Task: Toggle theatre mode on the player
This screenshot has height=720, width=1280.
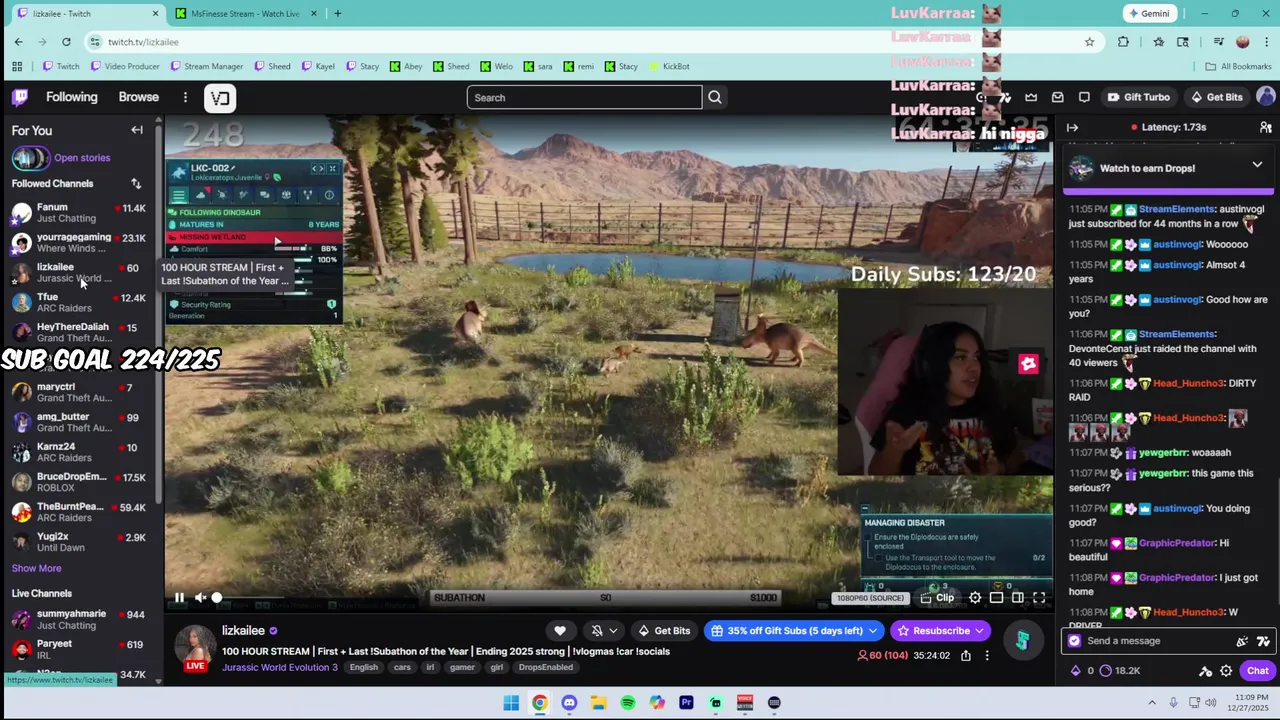Action: 1018,598
